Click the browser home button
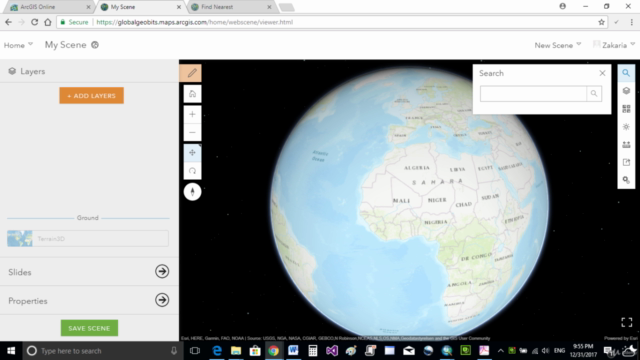This screenshot has width=640, height=360. (48, 22)
